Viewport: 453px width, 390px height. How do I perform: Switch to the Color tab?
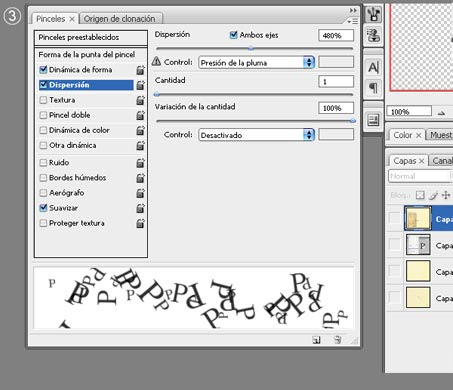[x=403, y=135]
